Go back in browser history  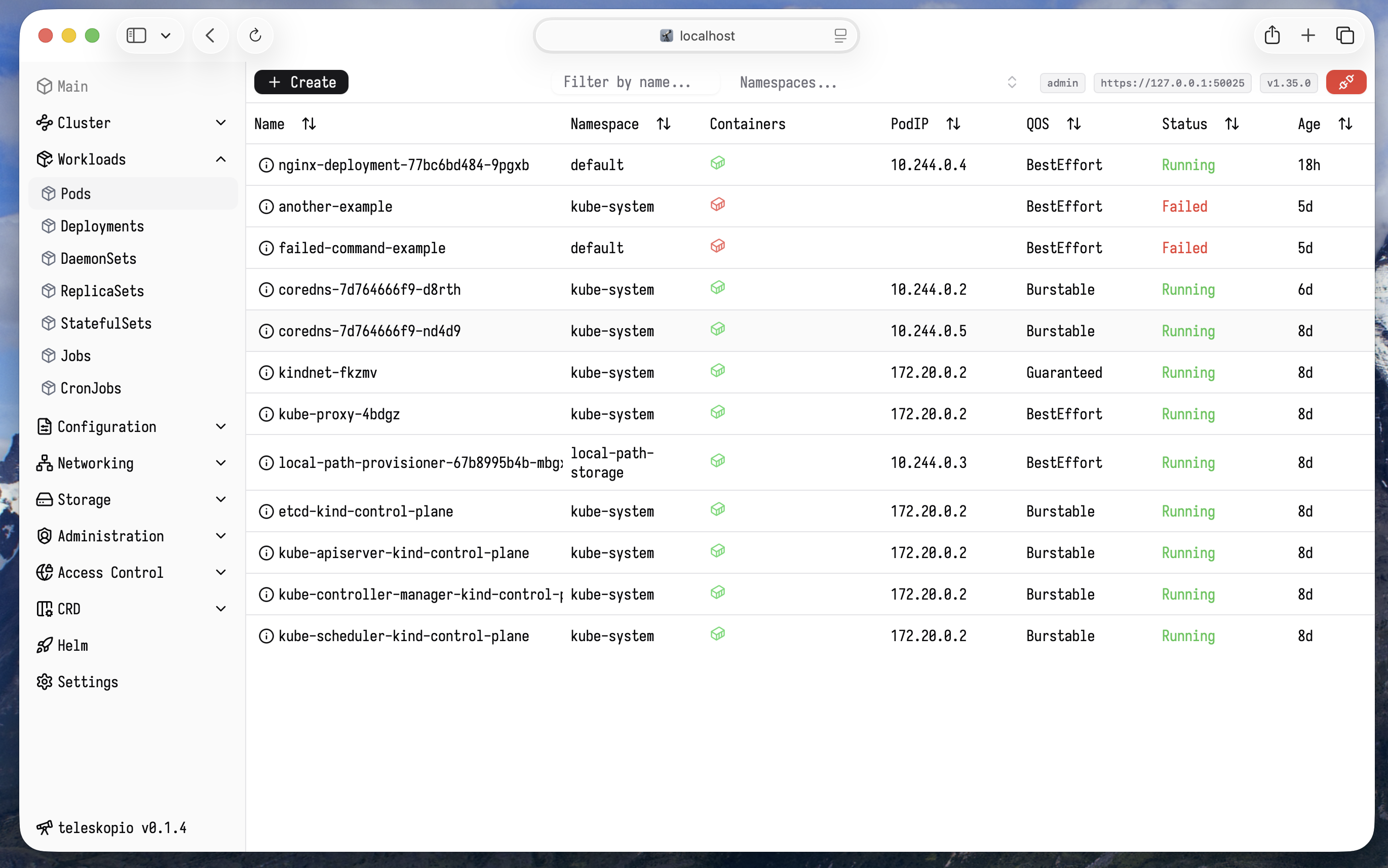[x=210, y=35]
